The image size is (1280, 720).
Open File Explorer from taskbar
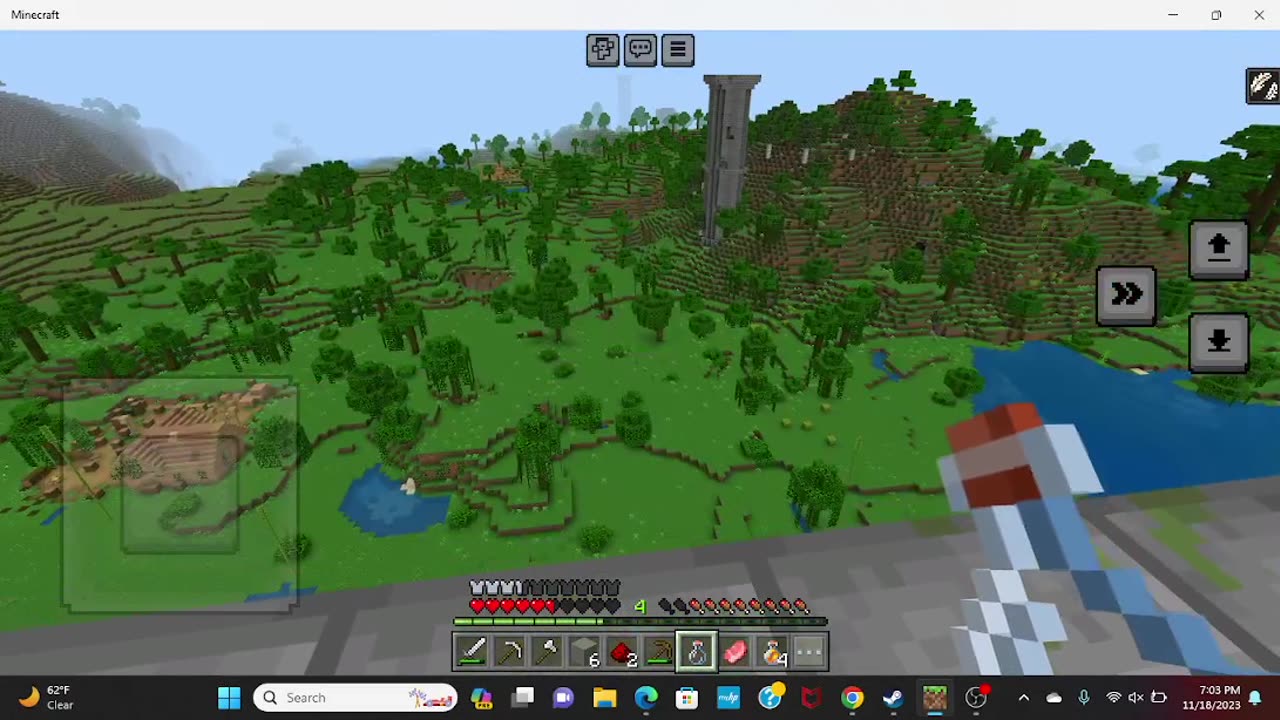605,698
